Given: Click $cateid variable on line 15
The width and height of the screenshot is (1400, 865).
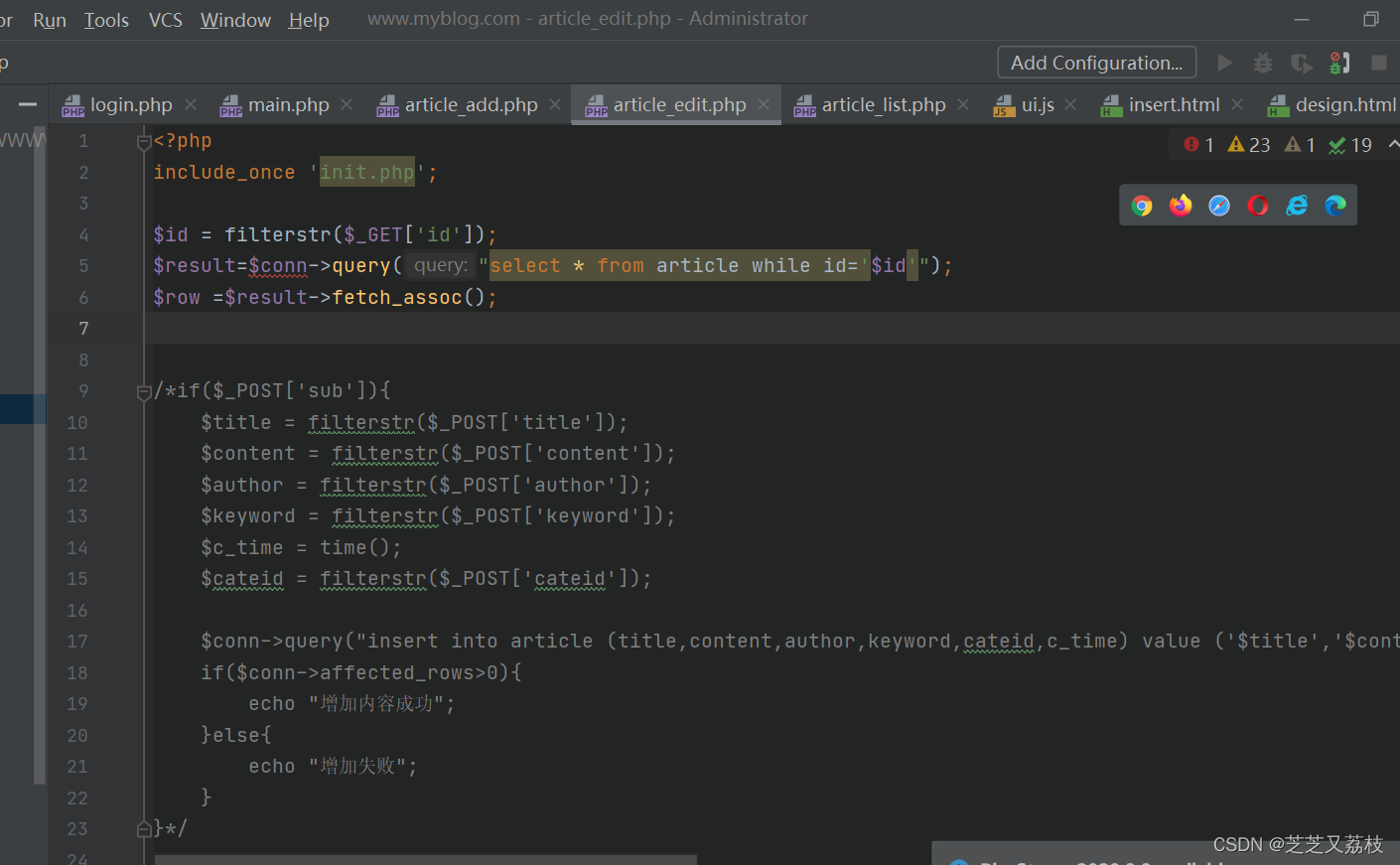Looking at the screenshot, I should (x=242, y=578).
